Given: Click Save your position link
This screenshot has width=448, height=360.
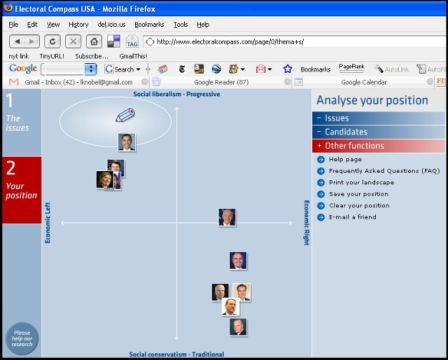Looking at the screenshot, I should (x=359, y=194).
